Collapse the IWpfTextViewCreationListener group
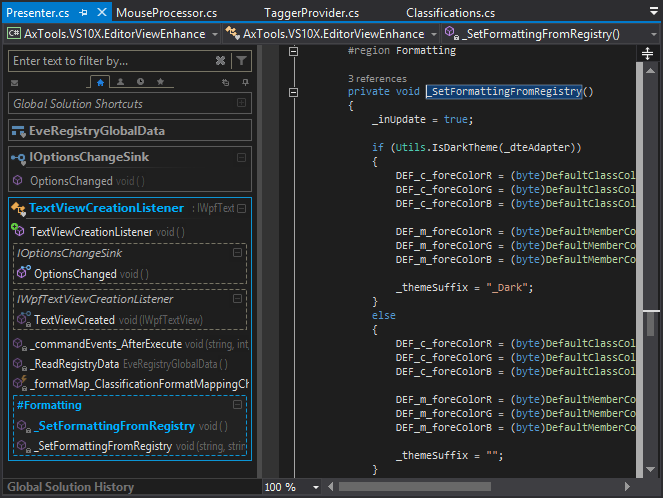This screenshot has width=663, height=498. click(x=238, y=298)
